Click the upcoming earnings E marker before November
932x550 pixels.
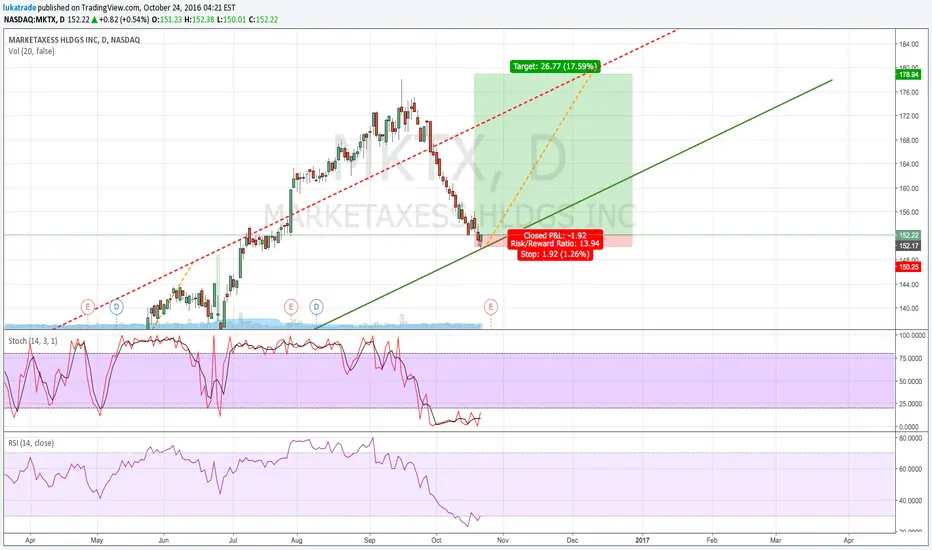click(x=491, y=307)
